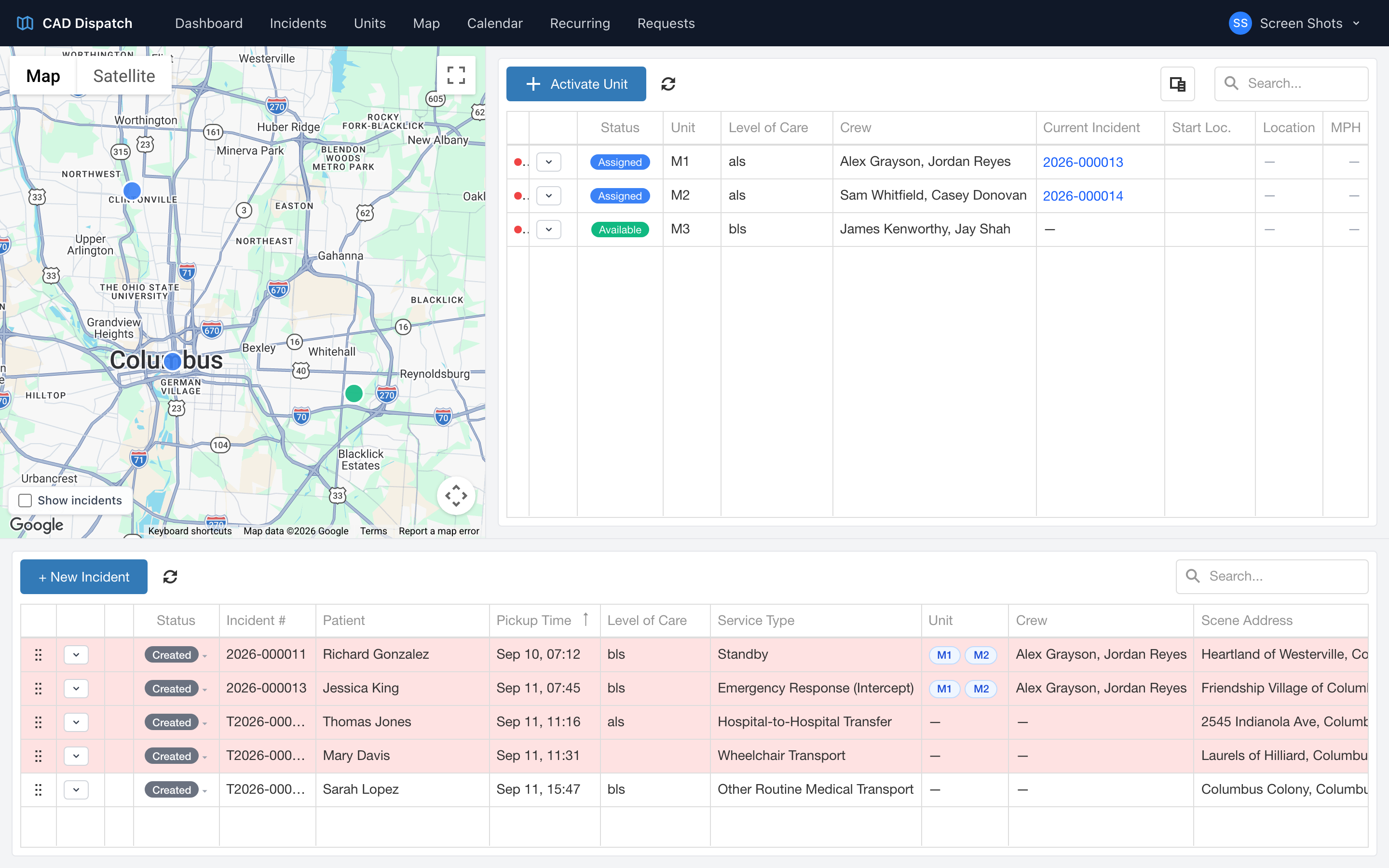Open the Requests nav item
The width and height of the screenshot is (1389, 868).
[666, 23]
